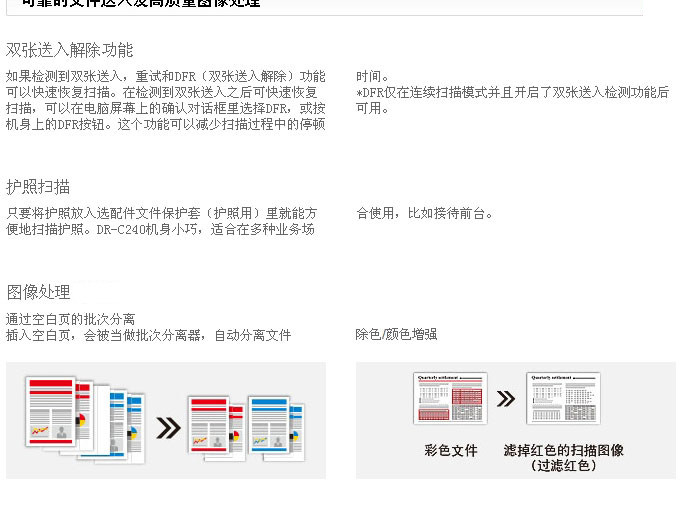The width and height of the screenshot is (690, 510).
Task: Click the DFR note starting with asterisk
Action: point(513,100)
